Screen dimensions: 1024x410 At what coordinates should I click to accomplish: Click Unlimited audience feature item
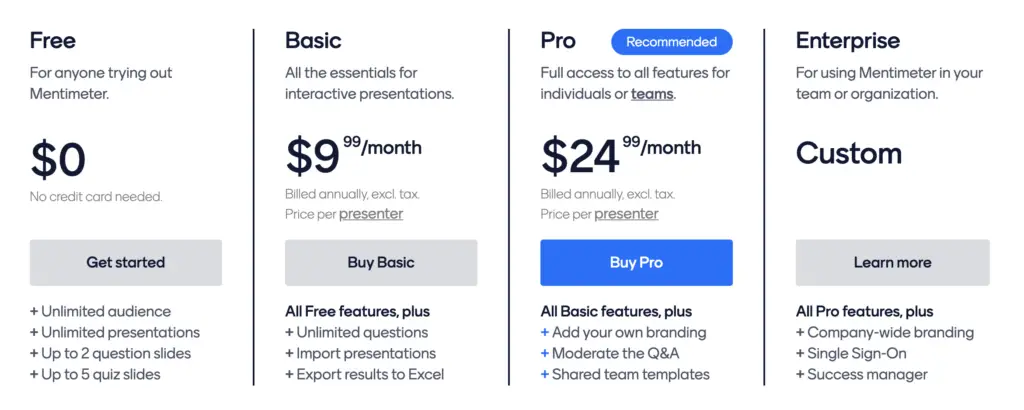[x=101, y=311]
